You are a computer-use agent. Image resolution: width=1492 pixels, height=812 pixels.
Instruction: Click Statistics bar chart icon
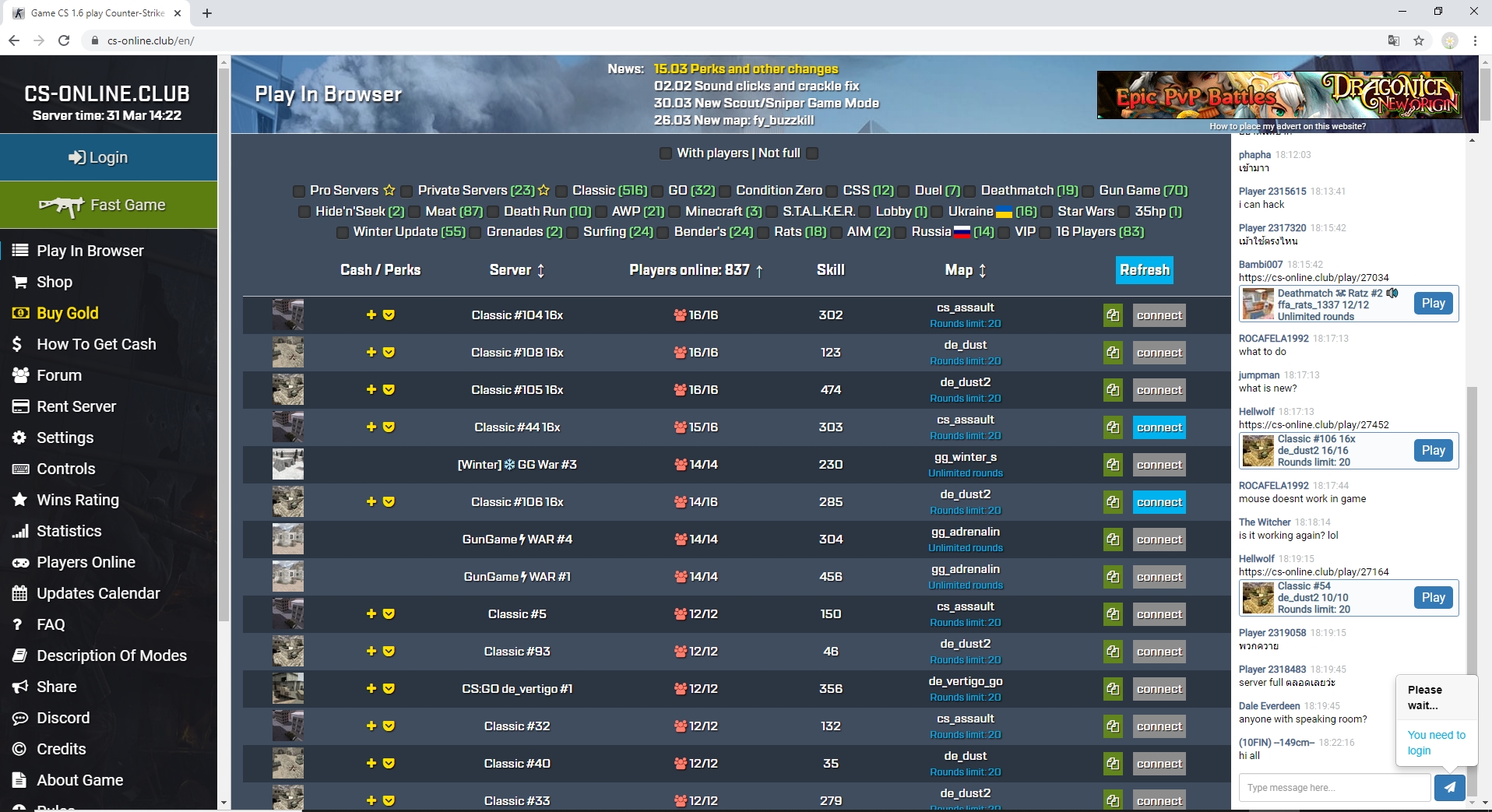coord(20,531)
